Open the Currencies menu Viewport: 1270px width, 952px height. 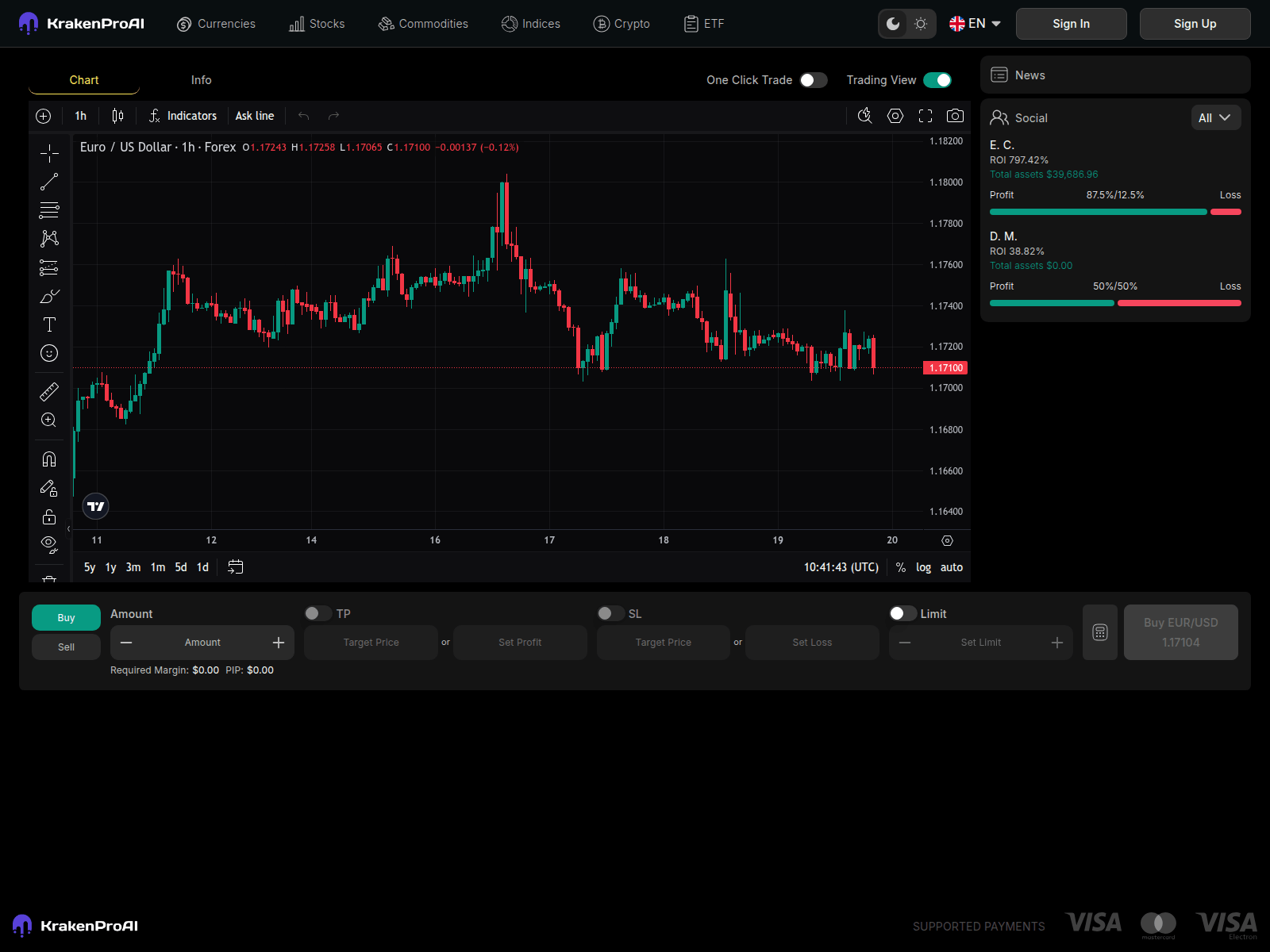216,24
